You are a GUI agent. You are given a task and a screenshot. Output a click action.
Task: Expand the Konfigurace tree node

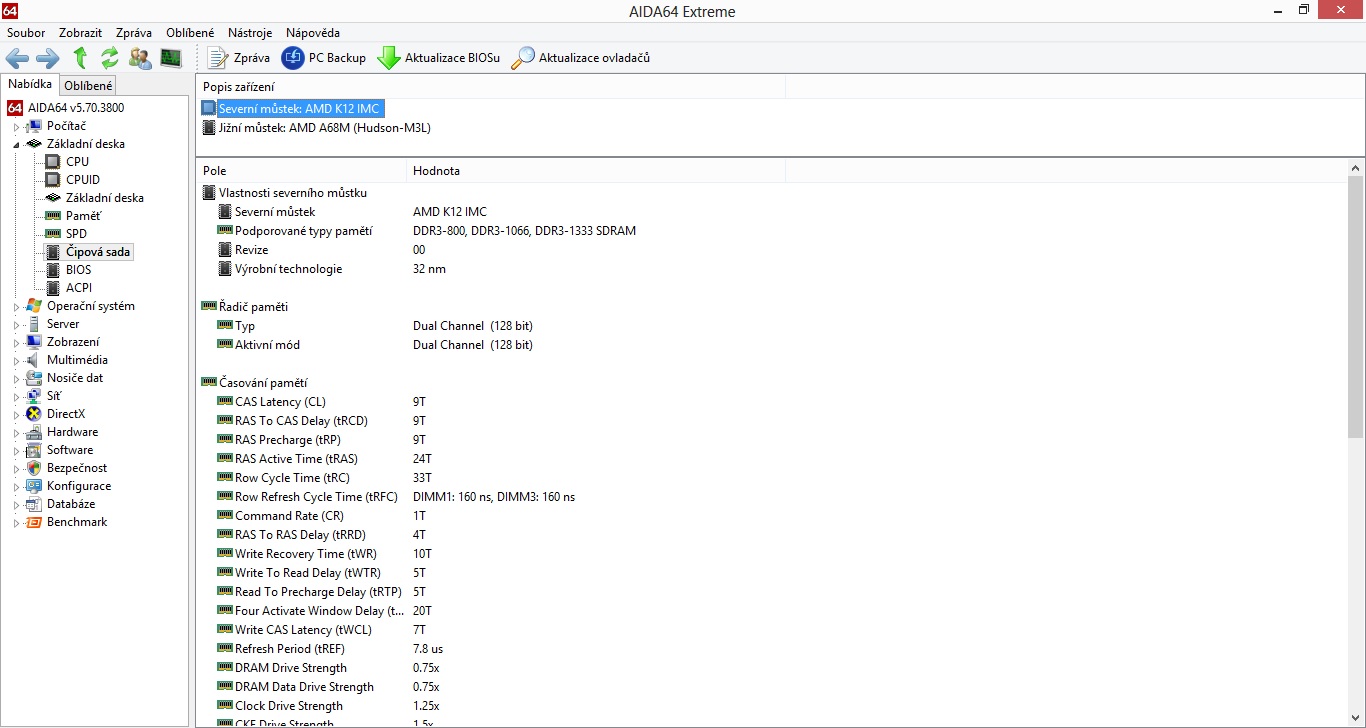[x=16, y=487]
